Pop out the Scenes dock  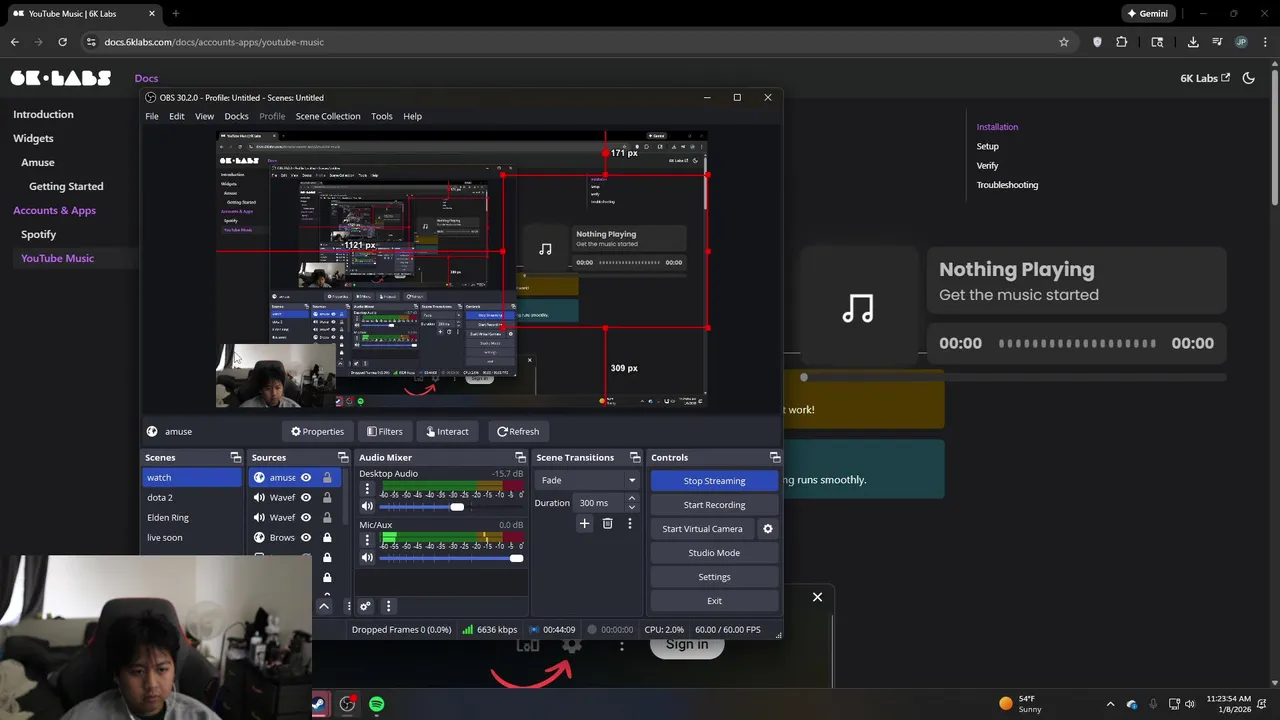click(236, 457)
